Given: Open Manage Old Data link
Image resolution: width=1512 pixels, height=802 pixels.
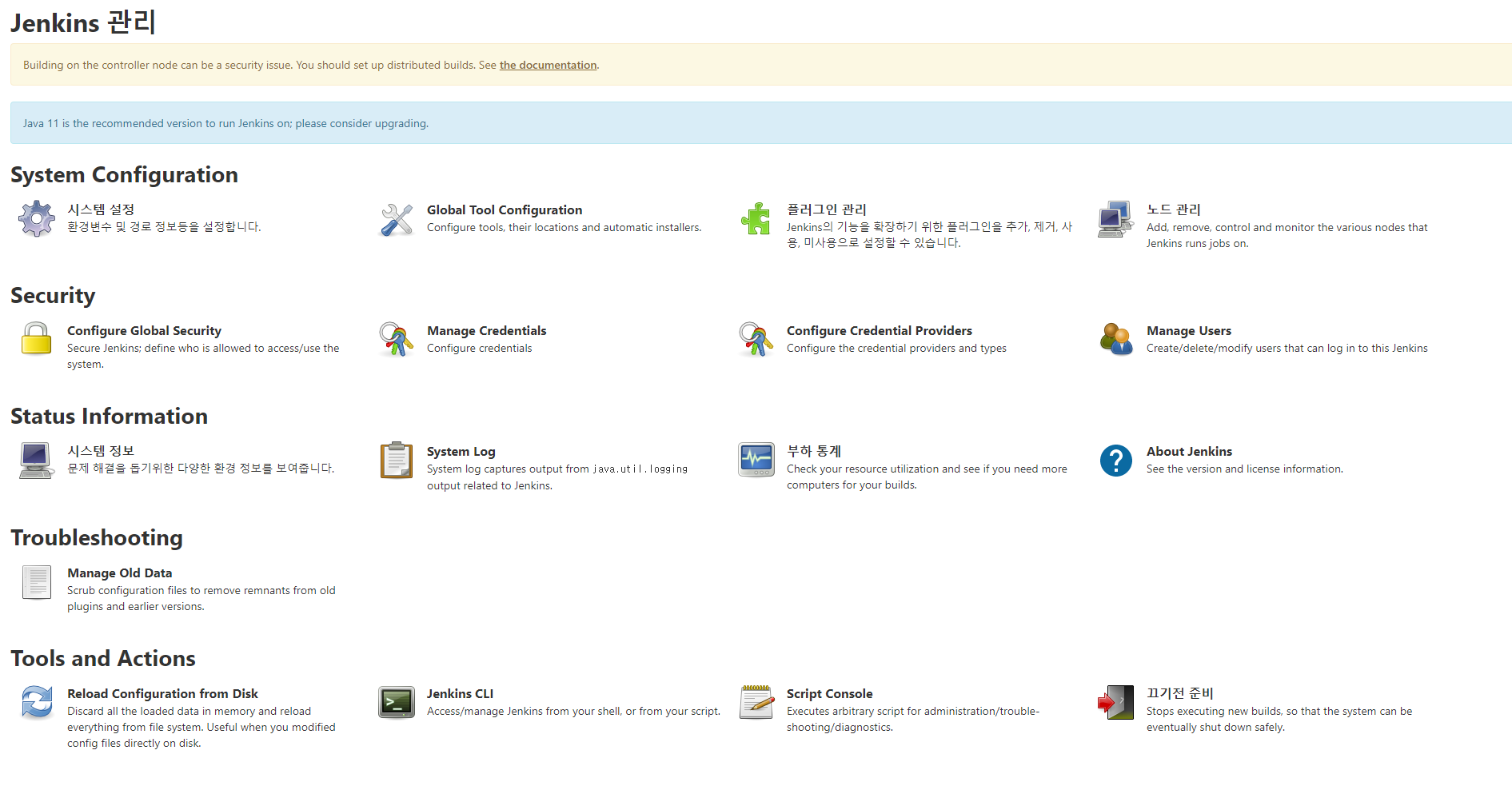Looking at the screenshot, I should click(x=120, y=573).
